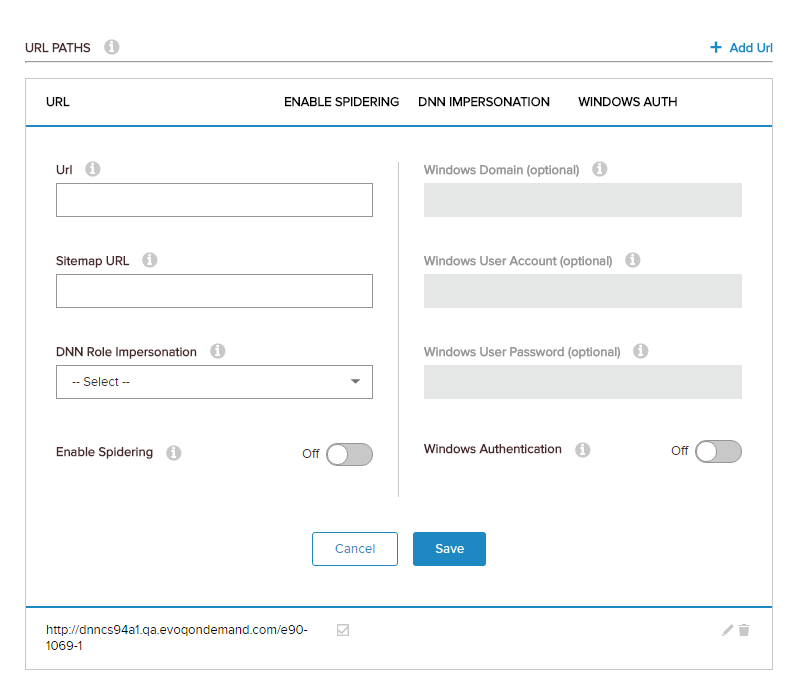Click the Add Url link
Viewport: 796px width, 696px height.
(741, 47)
